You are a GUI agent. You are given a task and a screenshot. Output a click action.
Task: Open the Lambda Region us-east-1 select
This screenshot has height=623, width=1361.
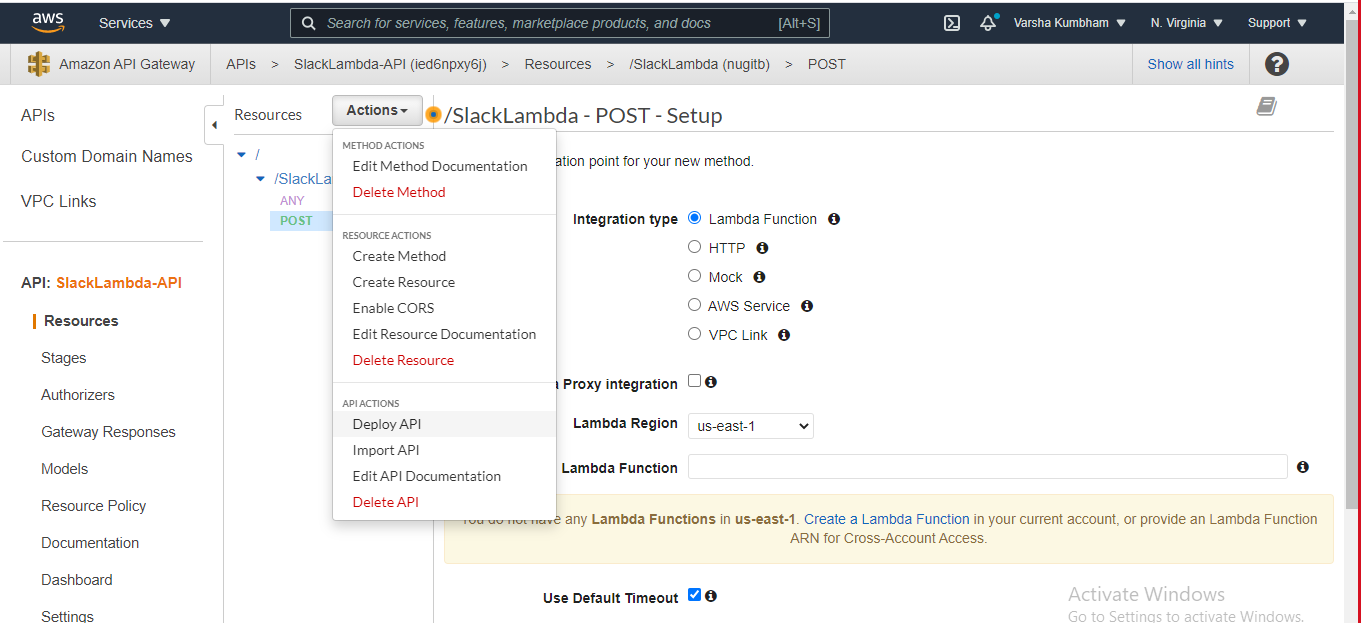751,426
